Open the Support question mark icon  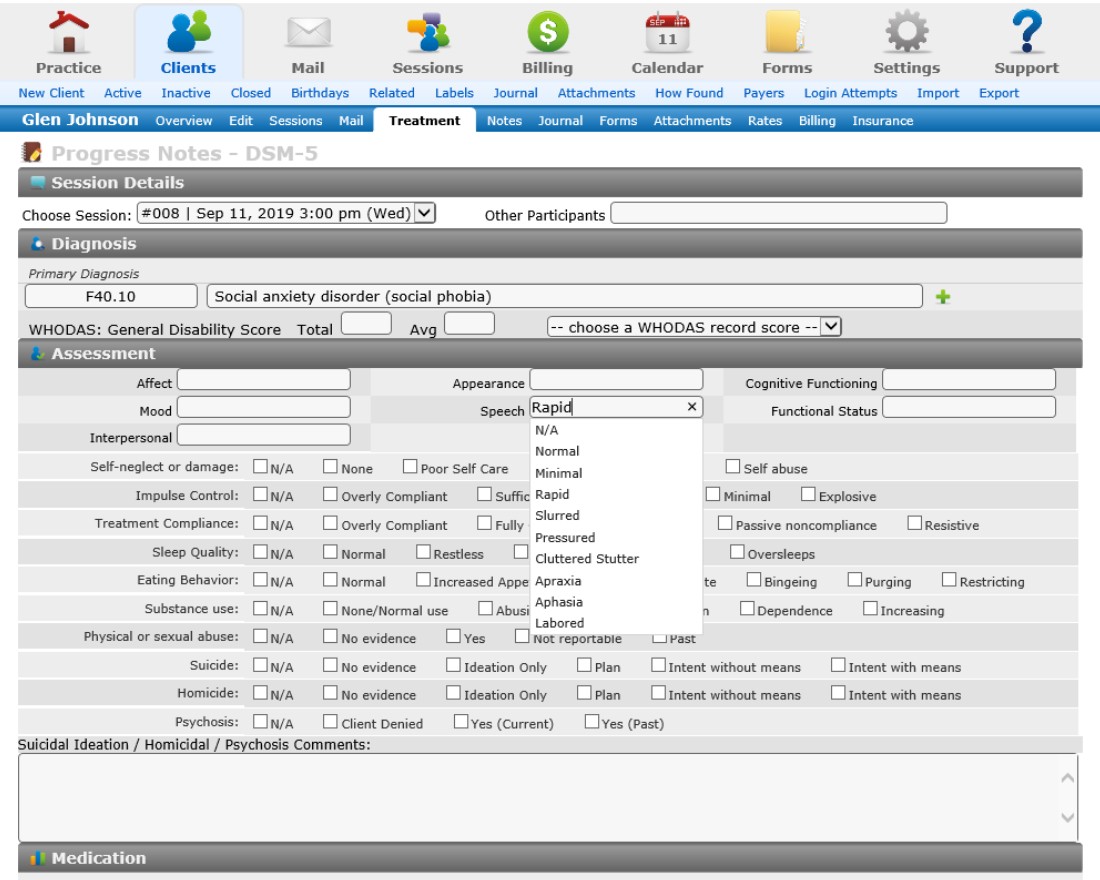pos(1026,32)
